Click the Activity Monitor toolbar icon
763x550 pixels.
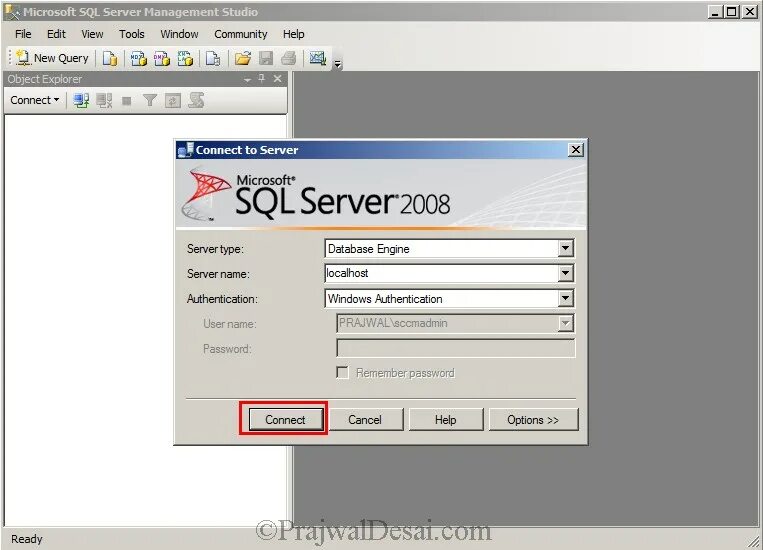click(x=318, y=58)
